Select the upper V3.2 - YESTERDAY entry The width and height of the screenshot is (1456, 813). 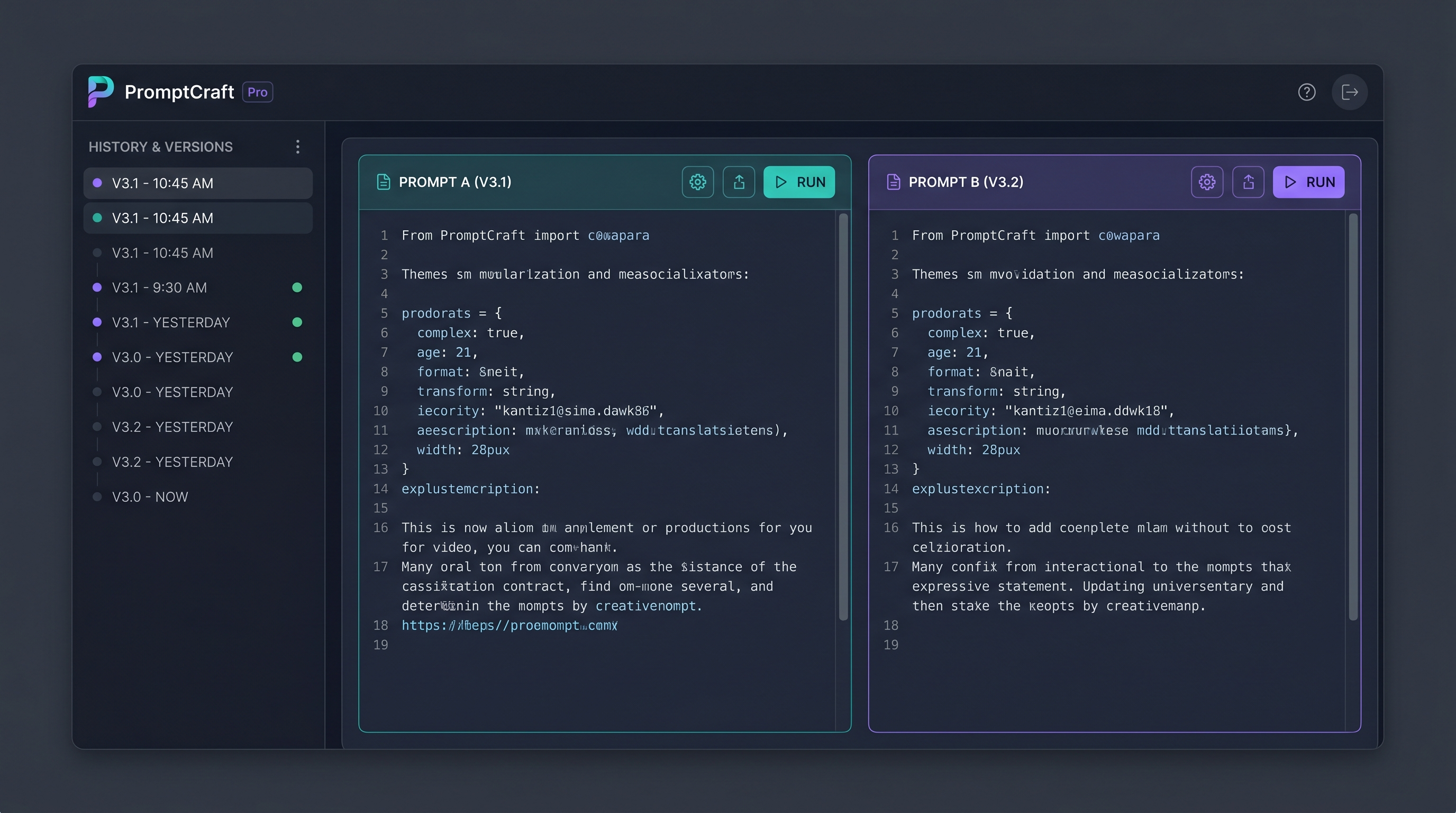198,427
